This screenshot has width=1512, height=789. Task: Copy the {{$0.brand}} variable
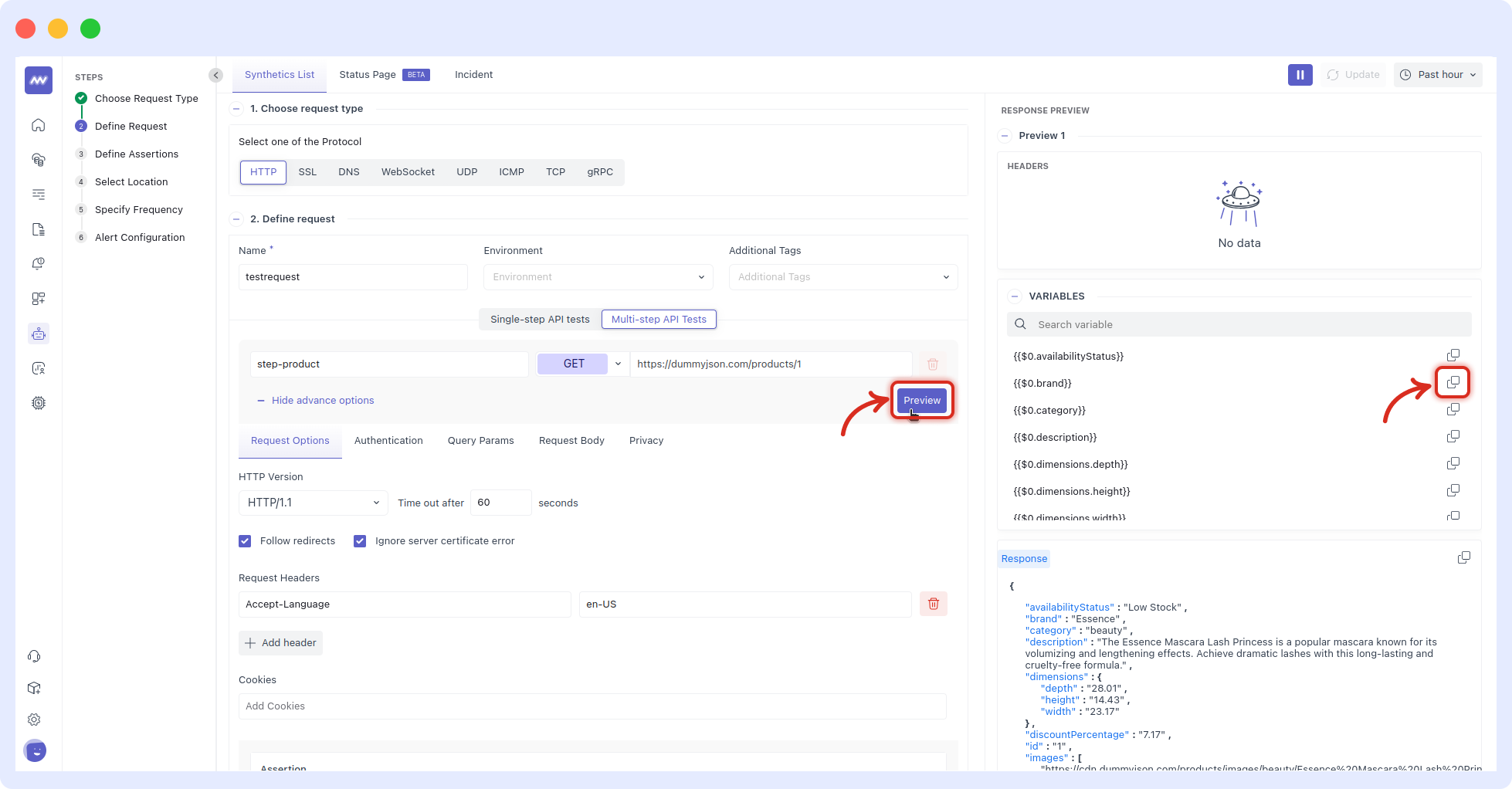1453,381
